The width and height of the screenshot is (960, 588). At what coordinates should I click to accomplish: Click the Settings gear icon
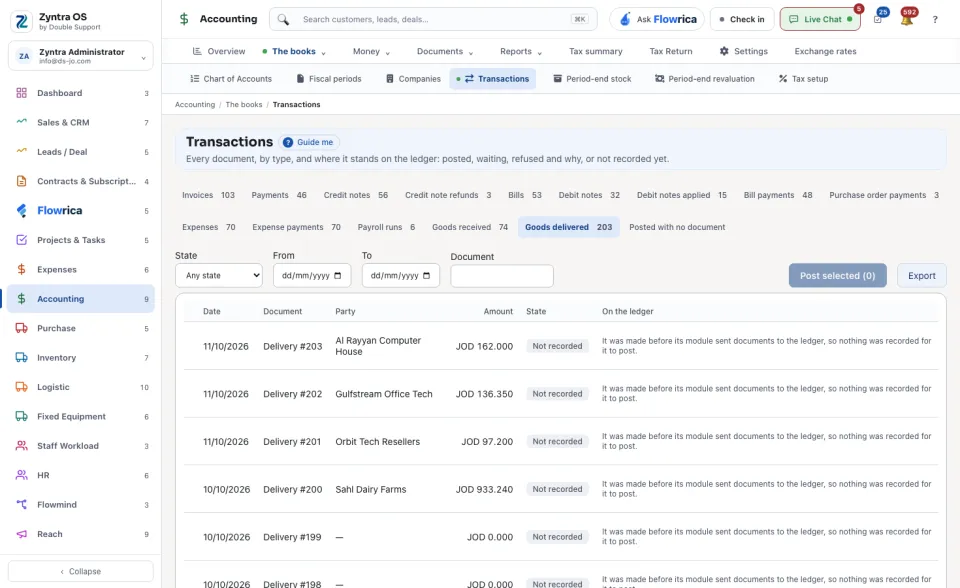point(724,51)
